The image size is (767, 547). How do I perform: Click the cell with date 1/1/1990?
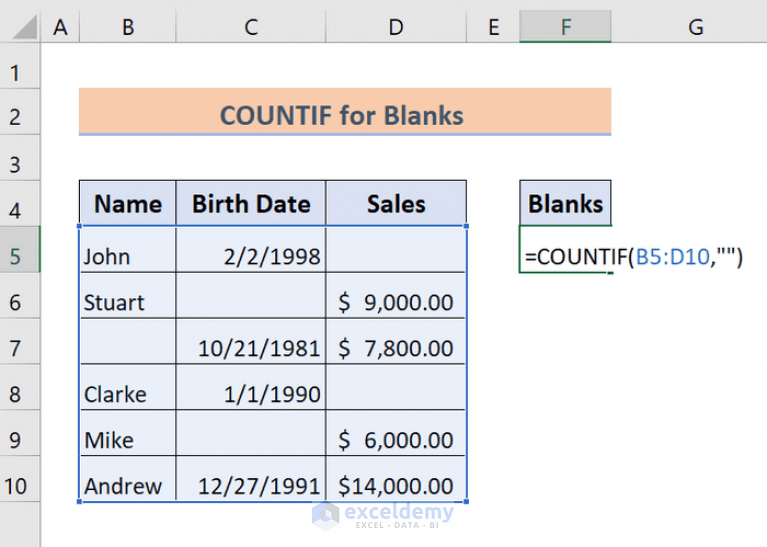251,387
